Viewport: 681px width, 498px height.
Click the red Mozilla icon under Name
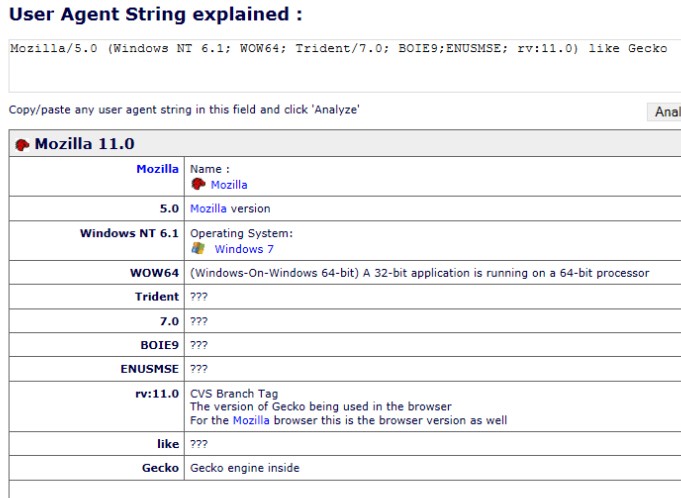(198, 184)
